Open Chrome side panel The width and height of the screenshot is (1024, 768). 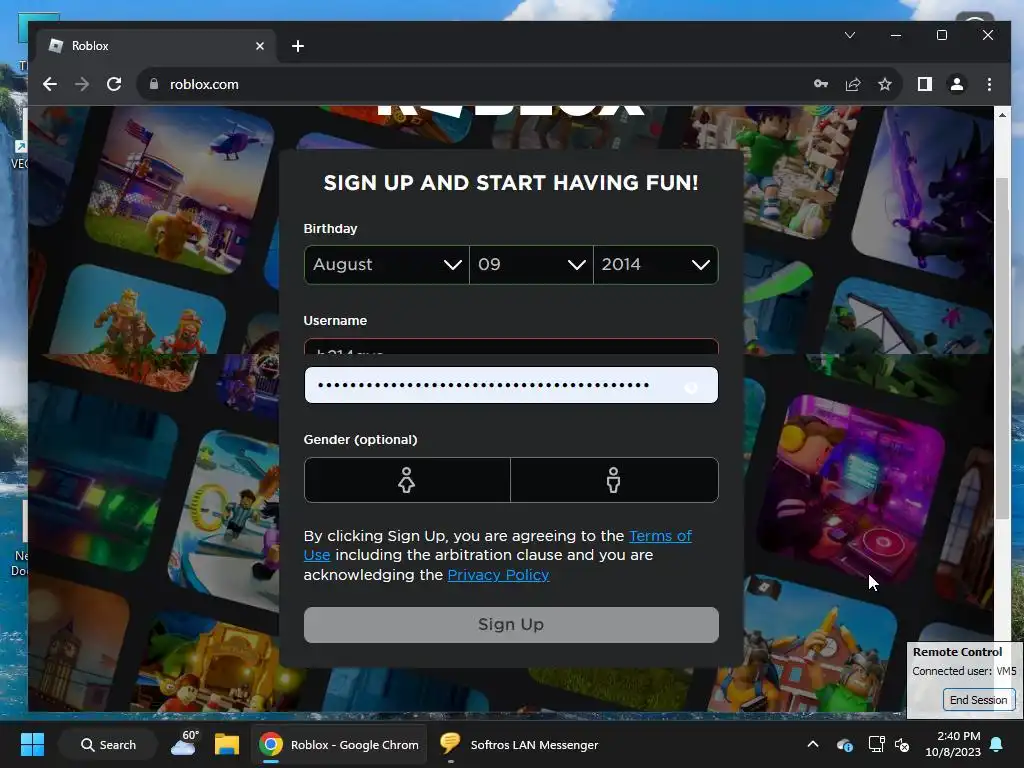coord(925,84)
